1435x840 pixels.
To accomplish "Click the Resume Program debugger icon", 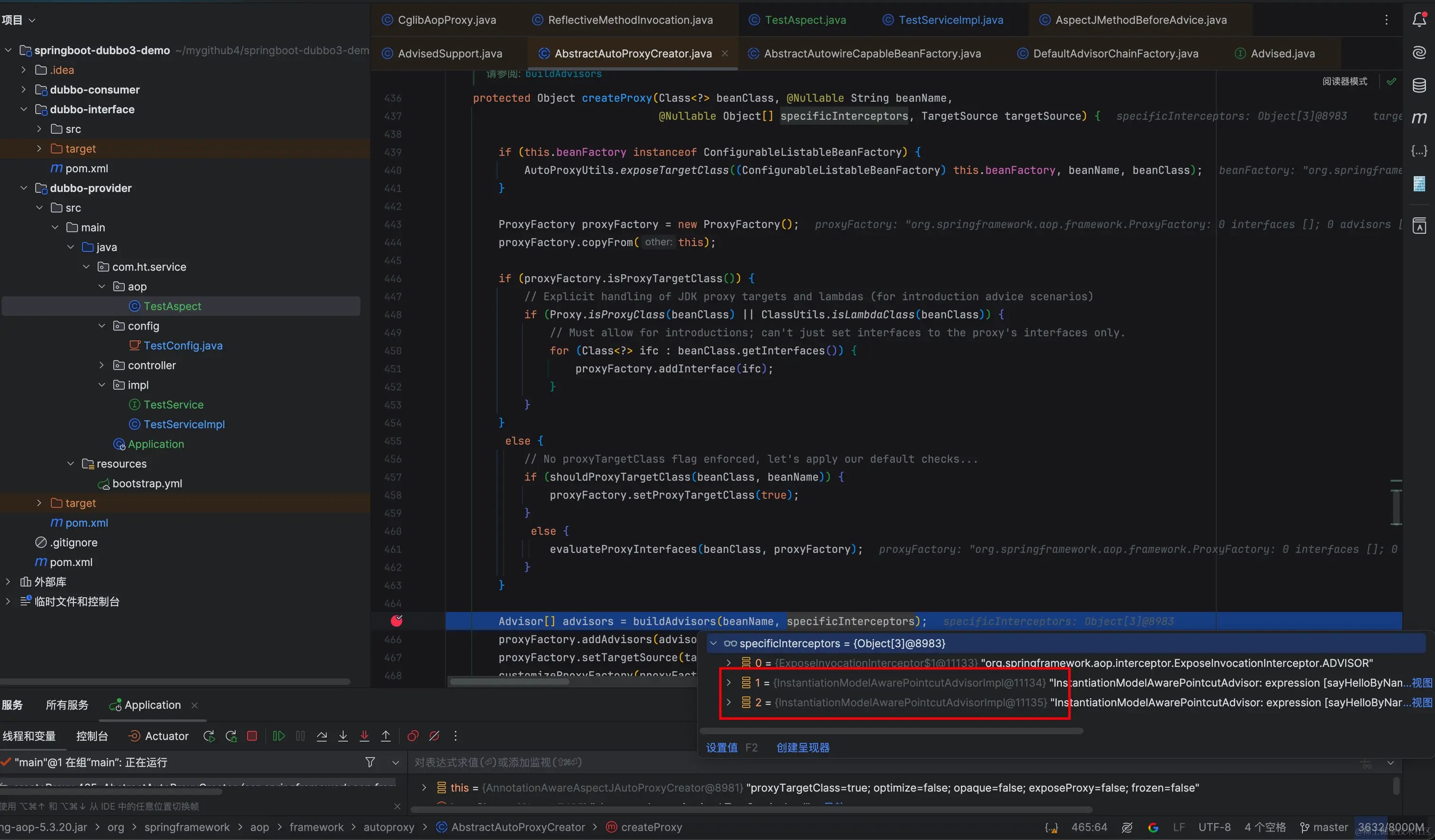I will click(279, 736).
